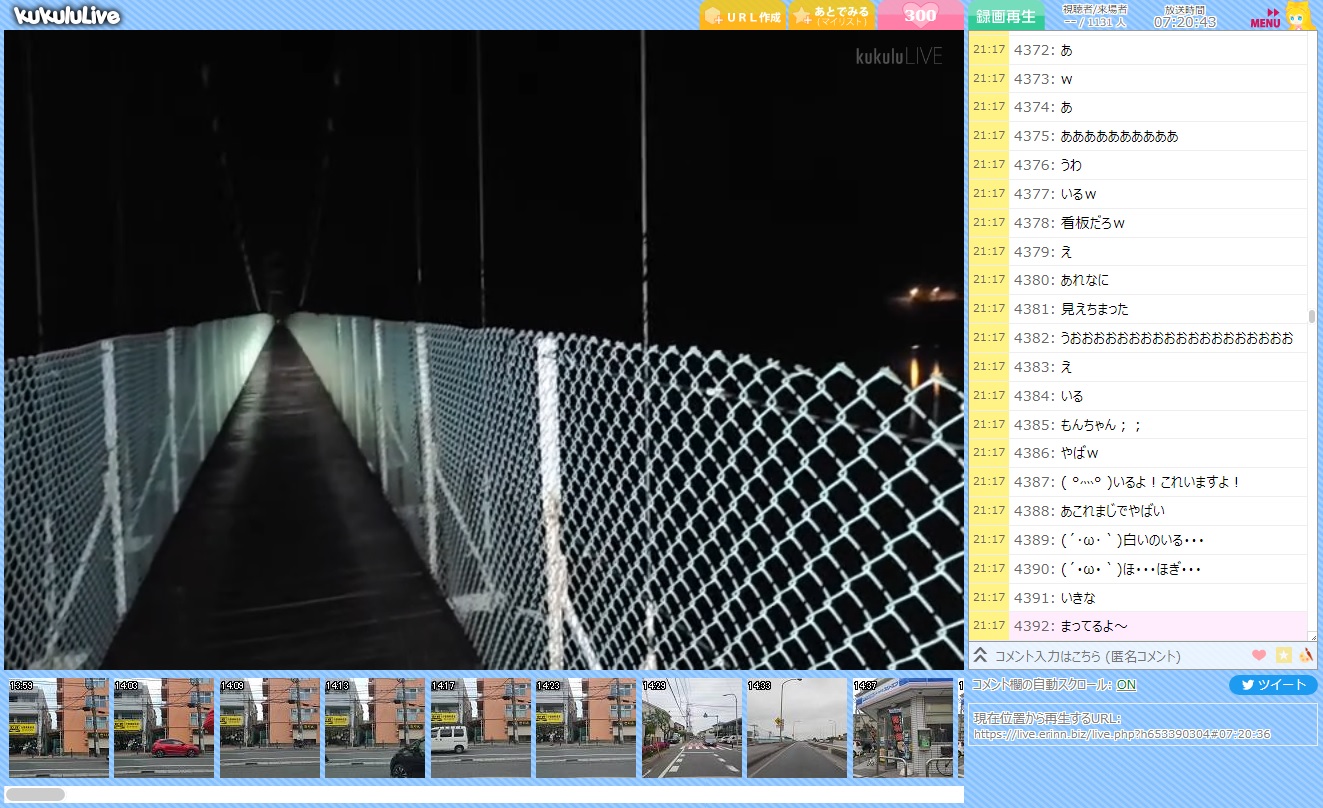Toggle comment auto-scroll ON link

1126,685
